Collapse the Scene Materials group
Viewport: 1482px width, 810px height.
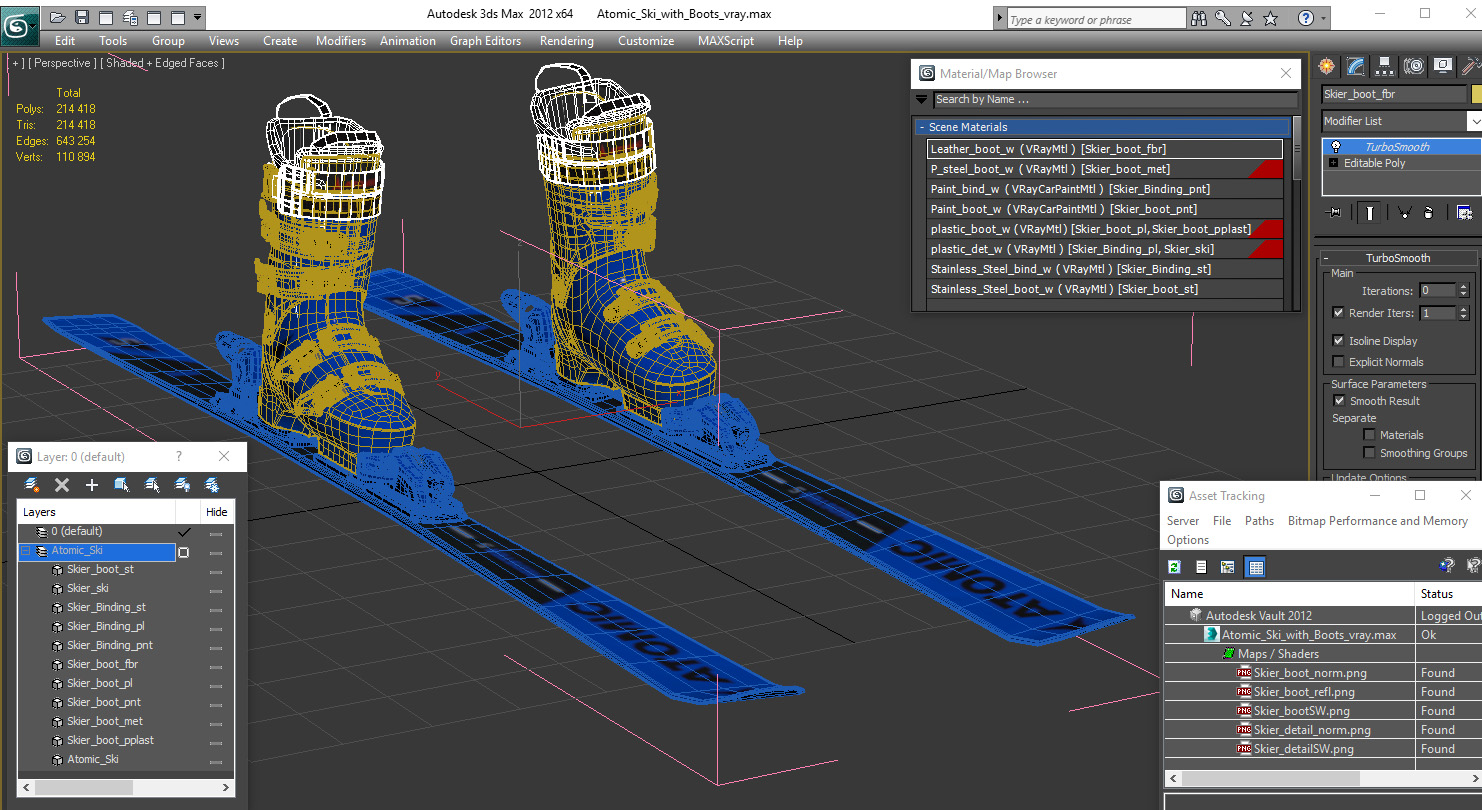point(921,128)
